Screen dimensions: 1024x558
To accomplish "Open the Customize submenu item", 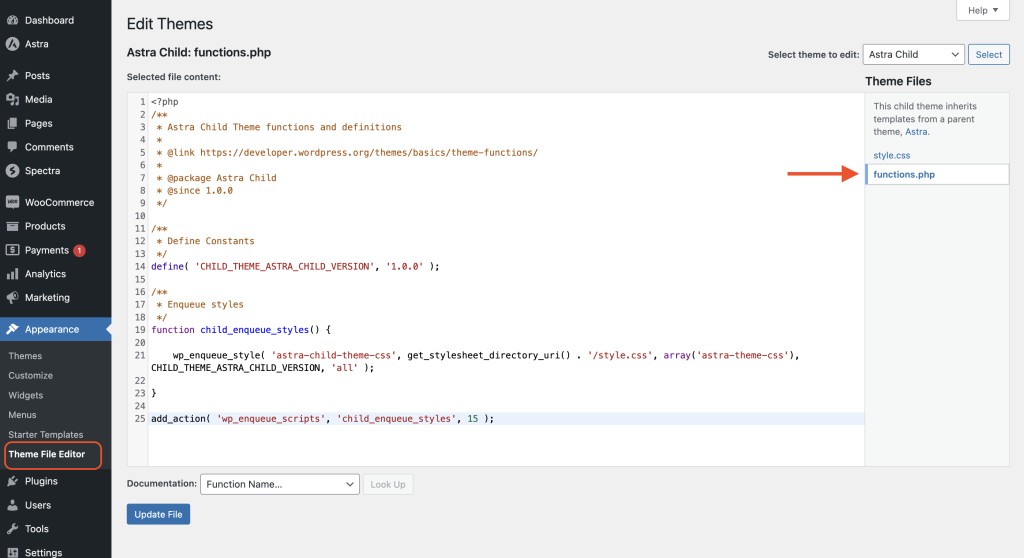I will click(x=31, y=376).
